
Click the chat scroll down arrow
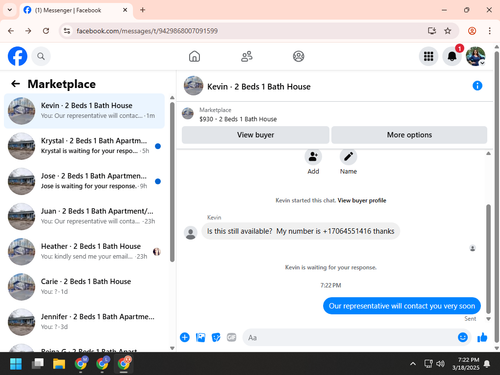click(488, 319)
